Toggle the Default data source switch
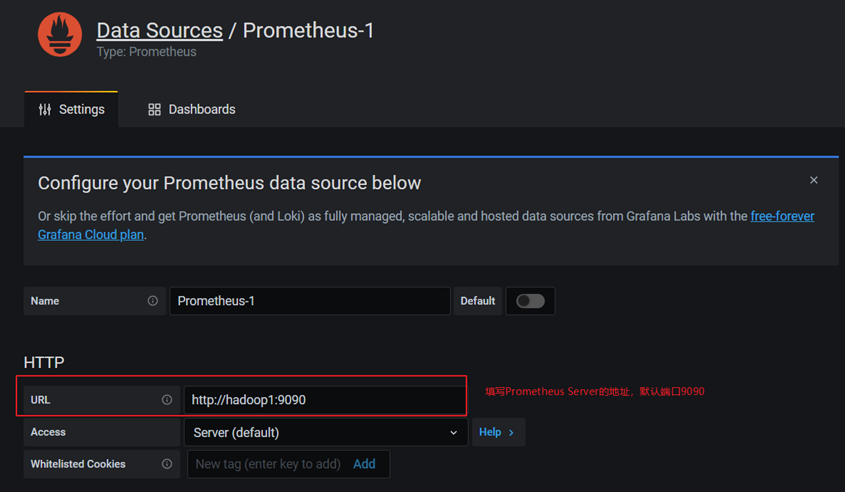 point(530,301)
